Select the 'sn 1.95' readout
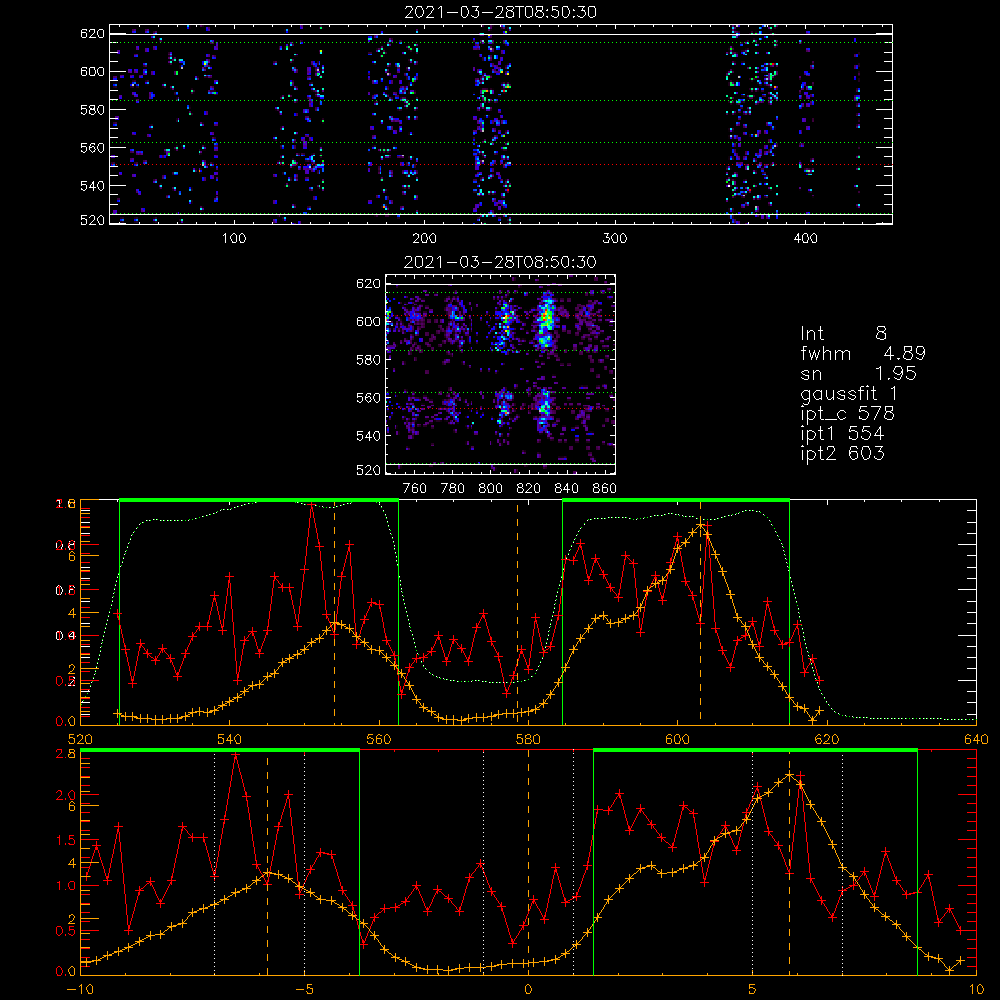The height and width of the screenshot is (1000, 1000). 858,373
